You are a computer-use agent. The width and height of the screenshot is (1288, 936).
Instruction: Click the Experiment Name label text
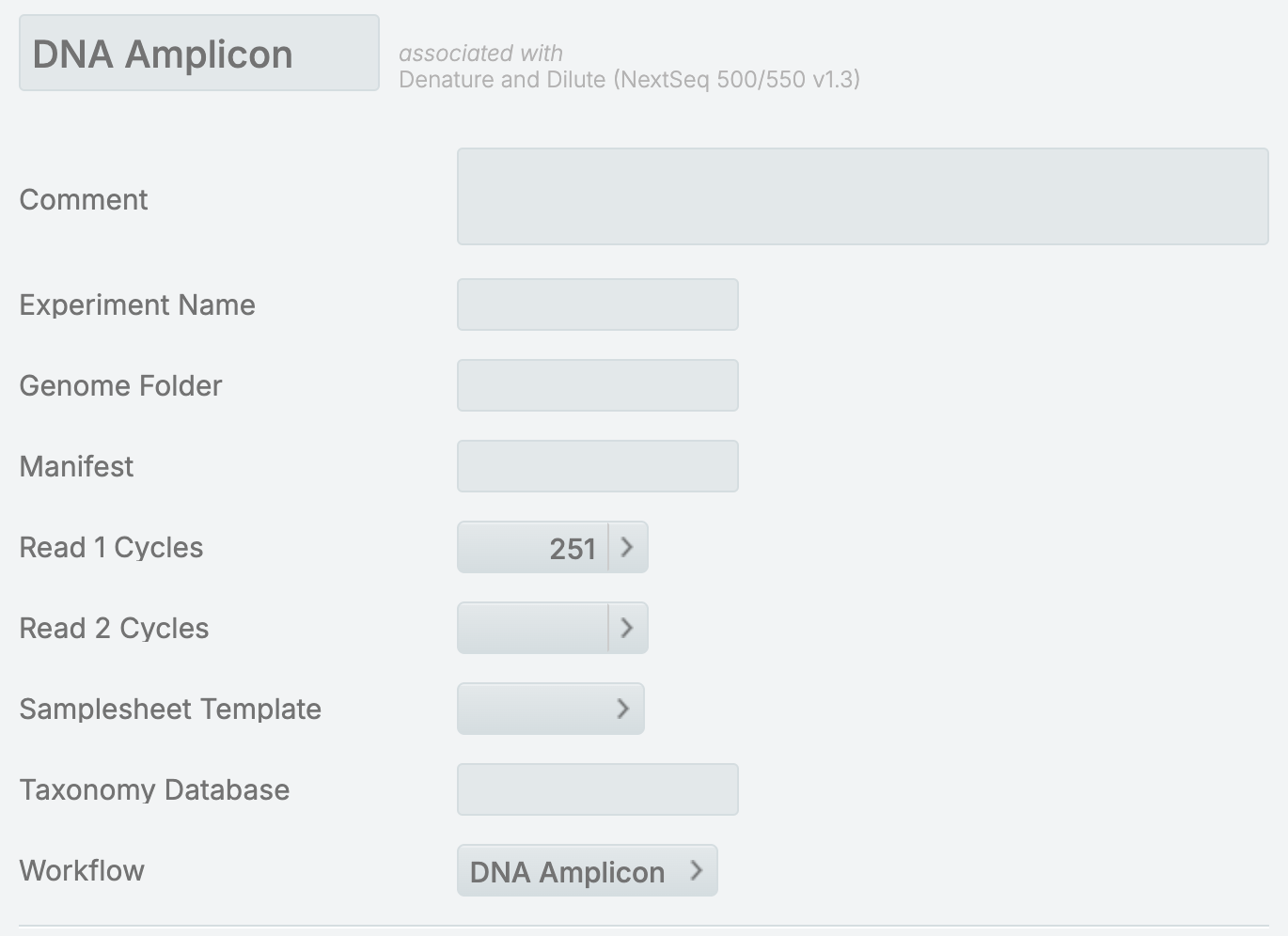(137, 304)
